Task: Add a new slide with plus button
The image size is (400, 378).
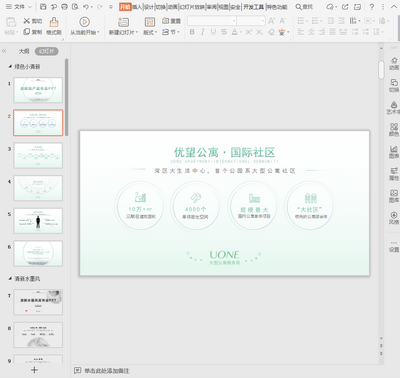Action: [34, 370]
